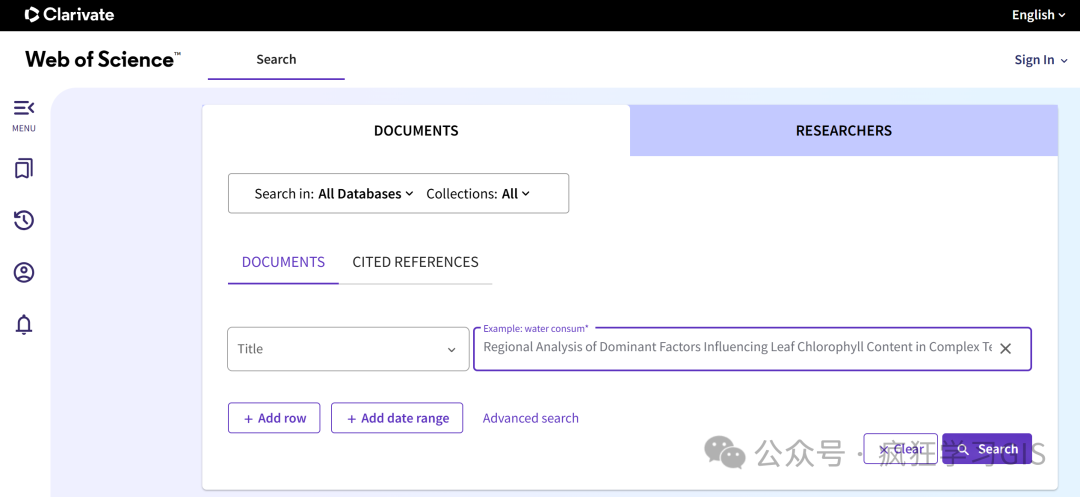The height and width of the screenshot is (497, 1080).
Task: Open the All Databases dropdown
Action: (x=366, y=194)
